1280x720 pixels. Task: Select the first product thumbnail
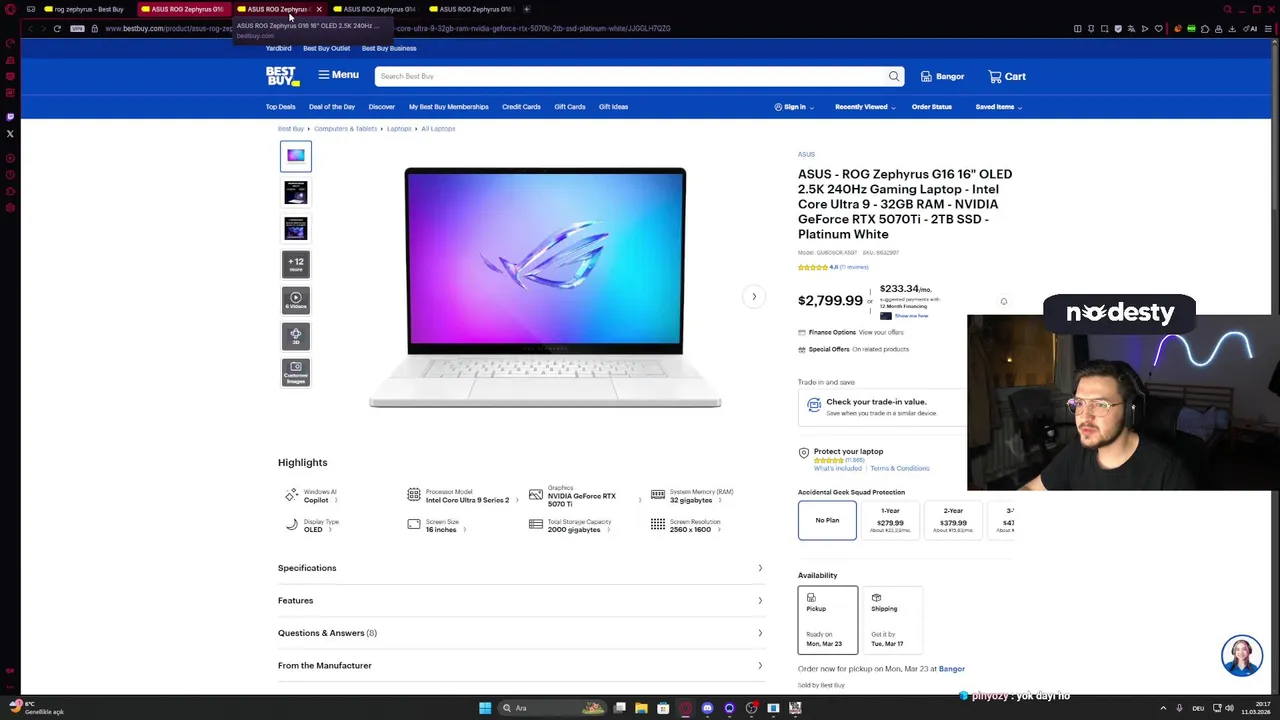pos(296,156)
